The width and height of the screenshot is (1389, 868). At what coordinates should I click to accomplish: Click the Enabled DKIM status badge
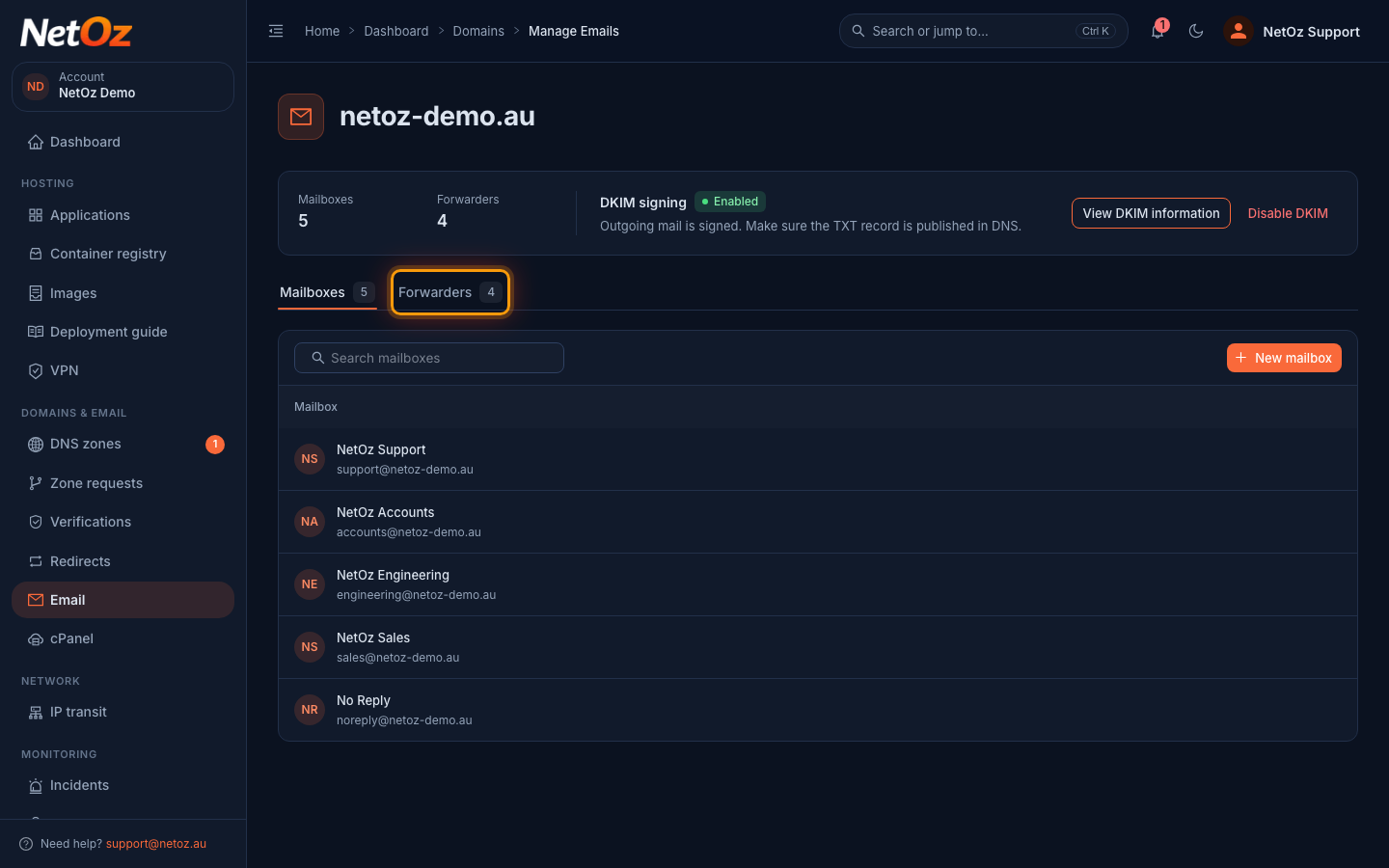[730, 202]
